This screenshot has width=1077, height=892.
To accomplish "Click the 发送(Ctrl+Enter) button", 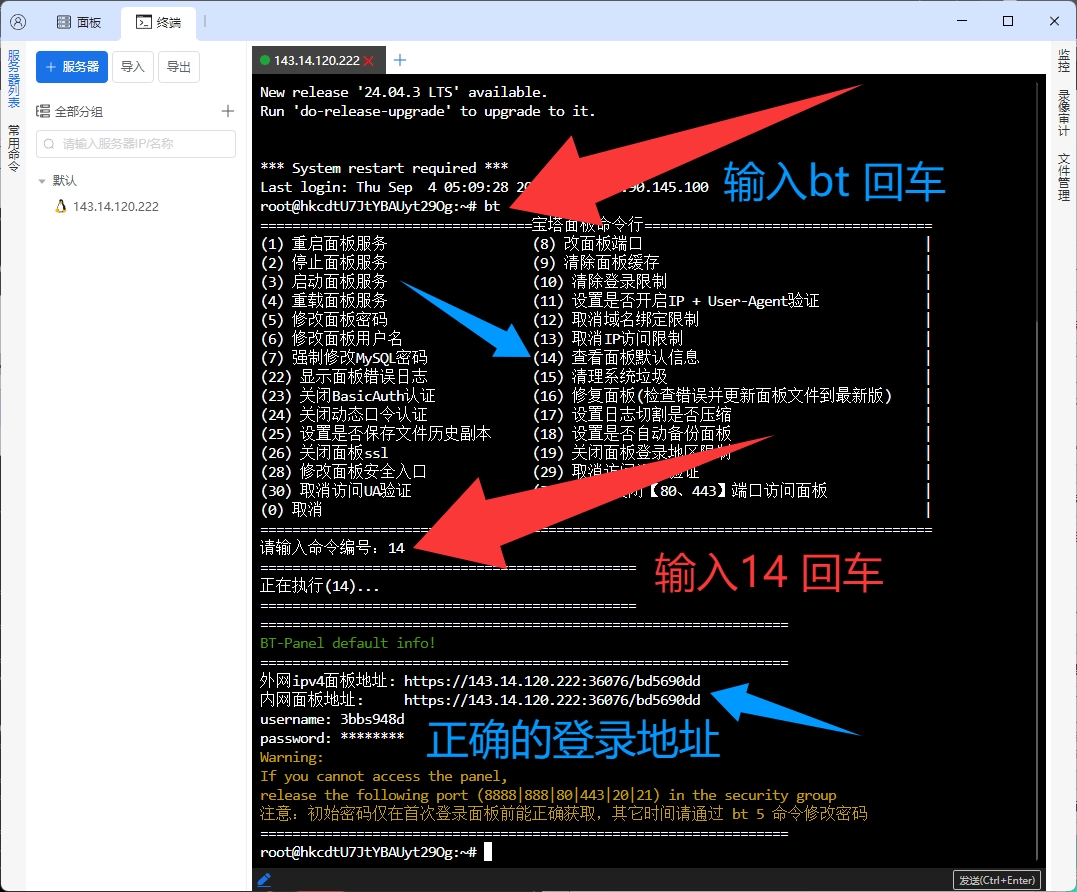I will point(997,880).
